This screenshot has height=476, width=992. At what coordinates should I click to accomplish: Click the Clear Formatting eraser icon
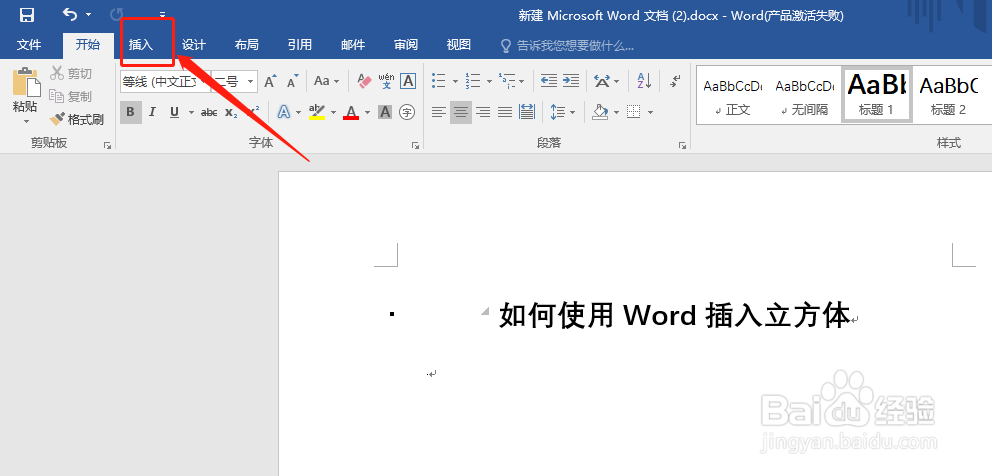(x=365, y=81)
